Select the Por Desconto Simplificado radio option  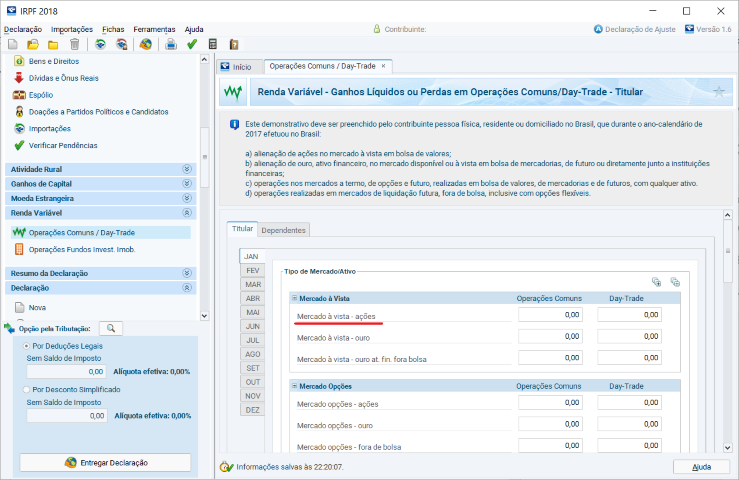click(26, 389)
